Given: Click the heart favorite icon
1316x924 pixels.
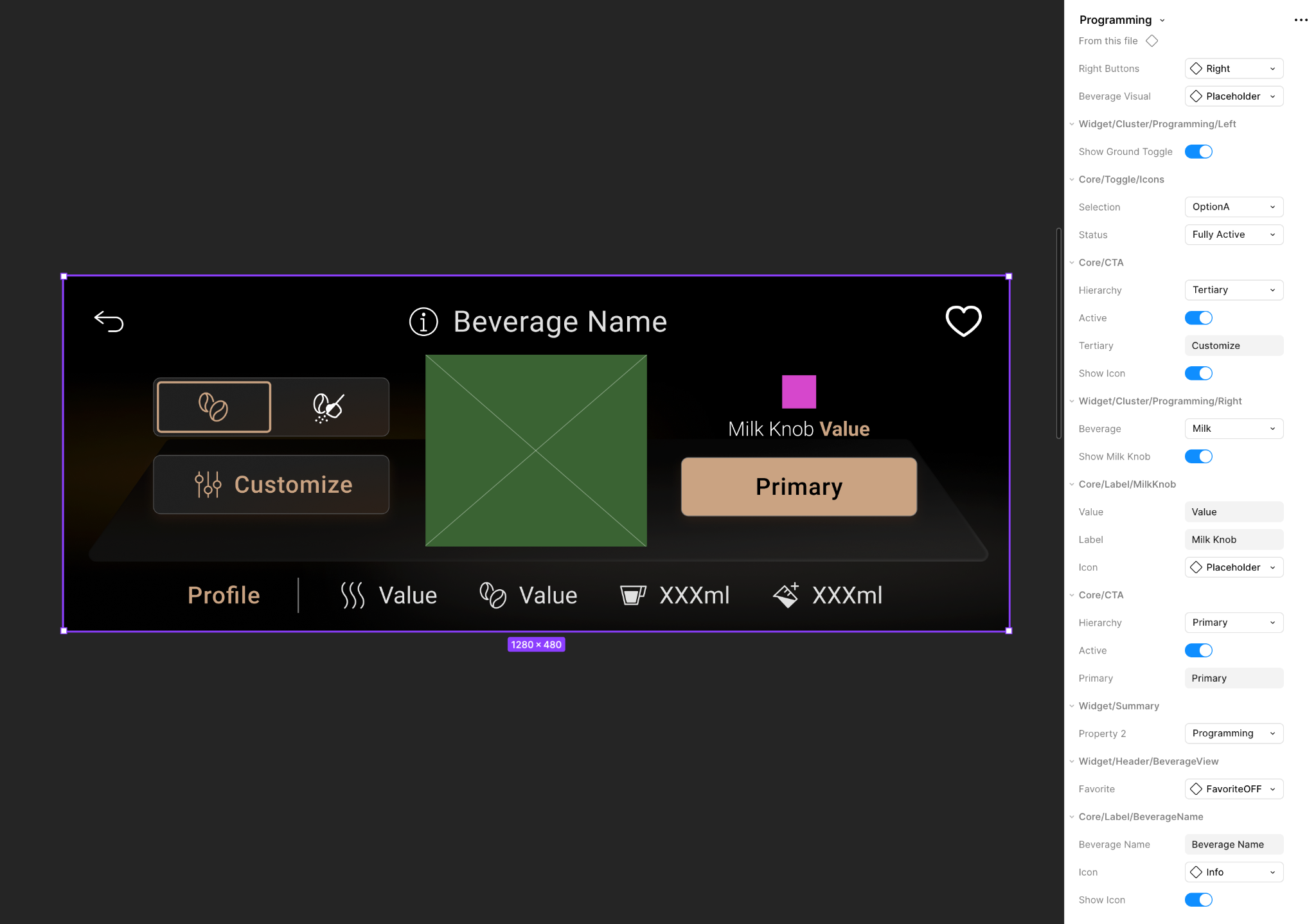Looking at the screenshot, I should [963, 321].
